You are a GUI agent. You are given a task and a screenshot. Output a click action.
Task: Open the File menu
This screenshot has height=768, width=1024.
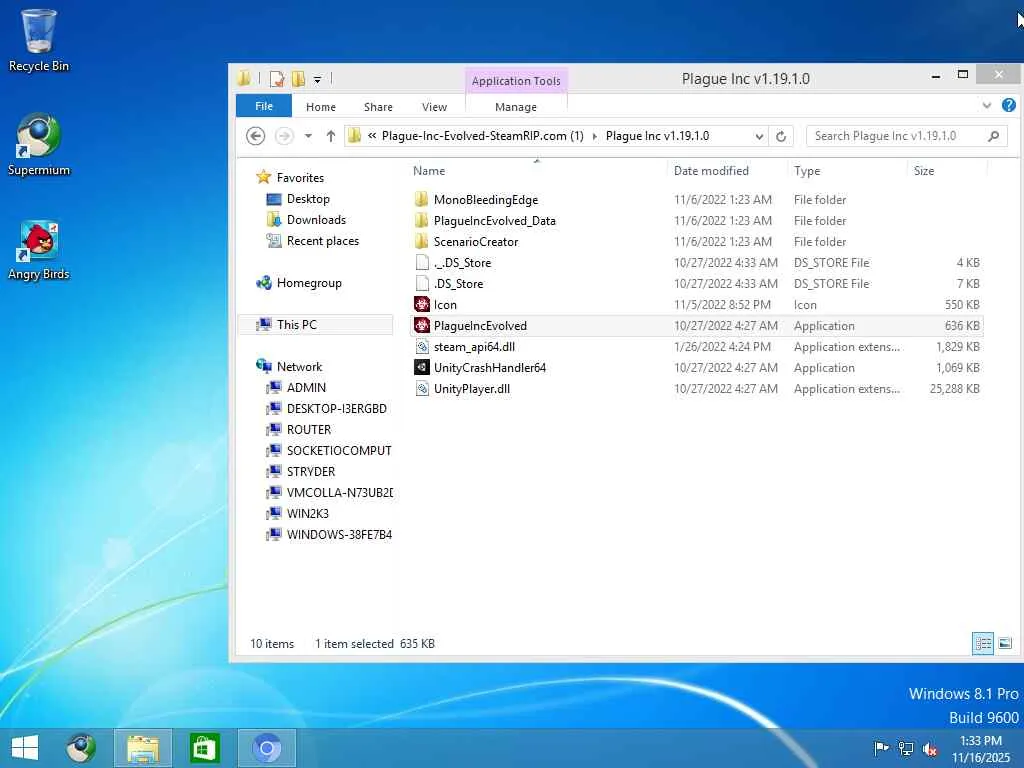(x=264, y=106)
